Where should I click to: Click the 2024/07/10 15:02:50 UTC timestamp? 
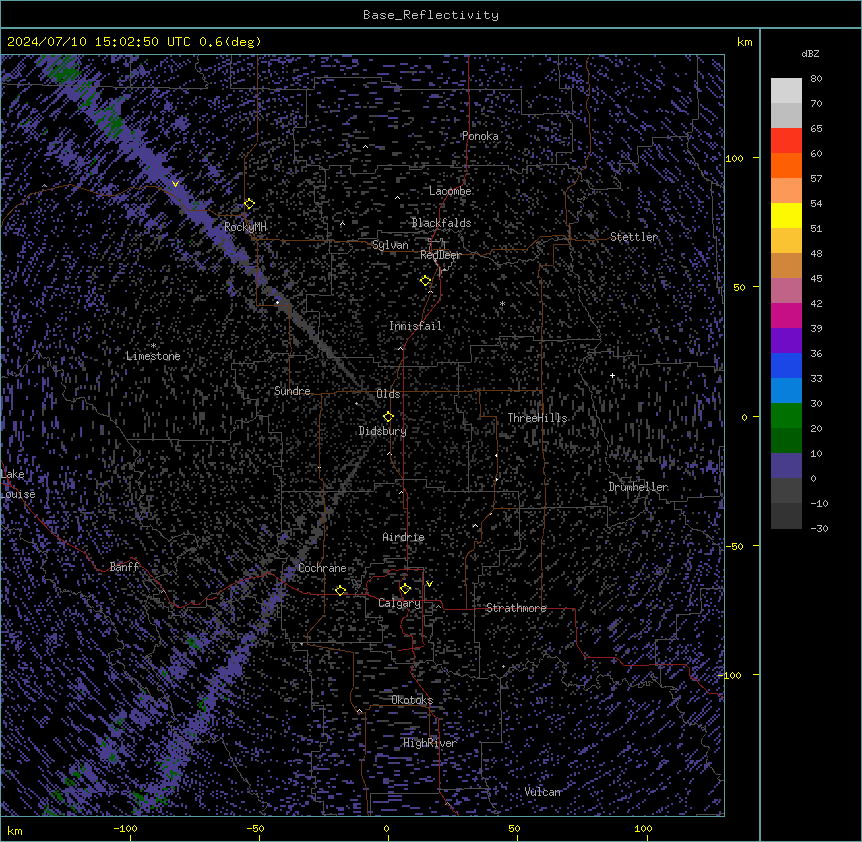pos(134,42)
